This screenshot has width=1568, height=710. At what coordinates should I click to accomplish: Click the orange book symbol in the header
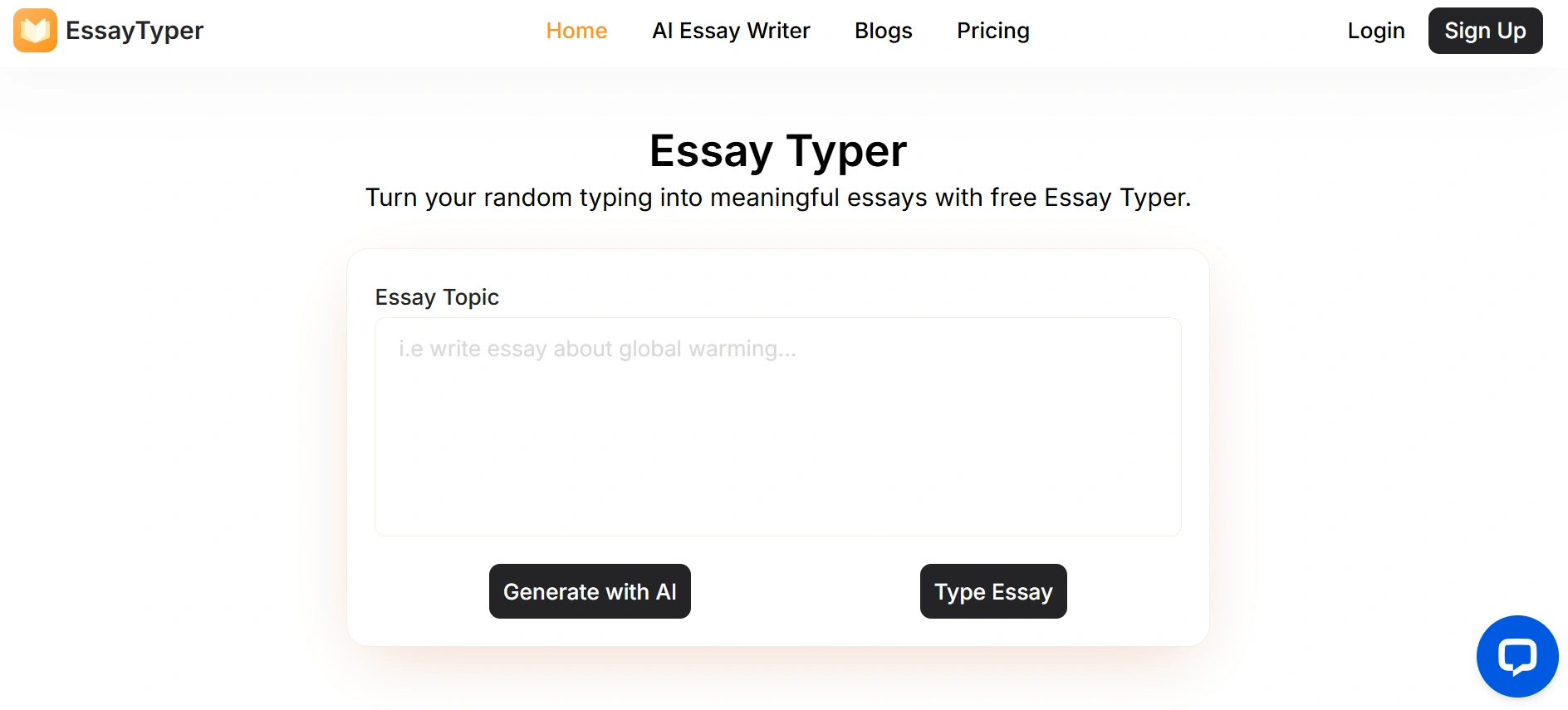[35, 30]
